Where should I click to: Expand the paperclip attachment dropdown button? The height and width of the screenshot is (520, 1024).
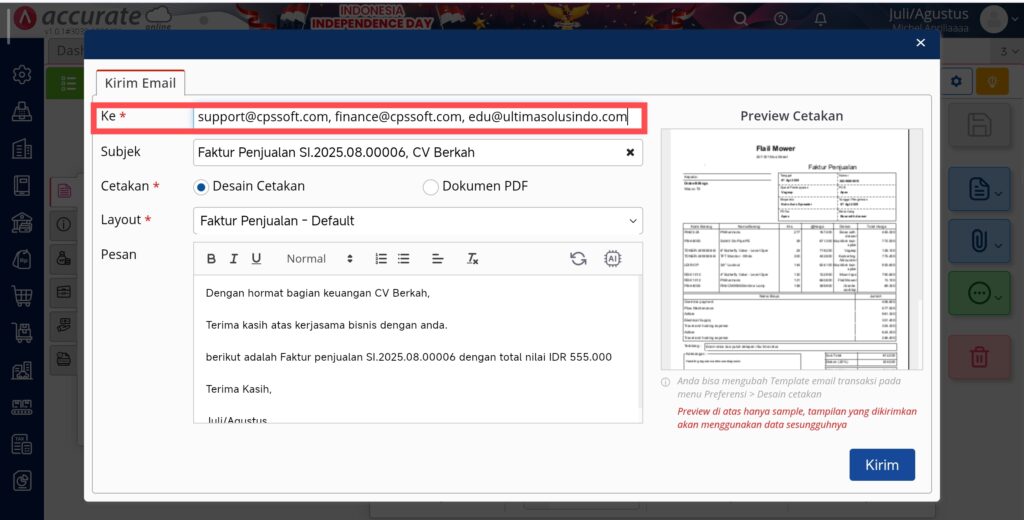point(979,241)
